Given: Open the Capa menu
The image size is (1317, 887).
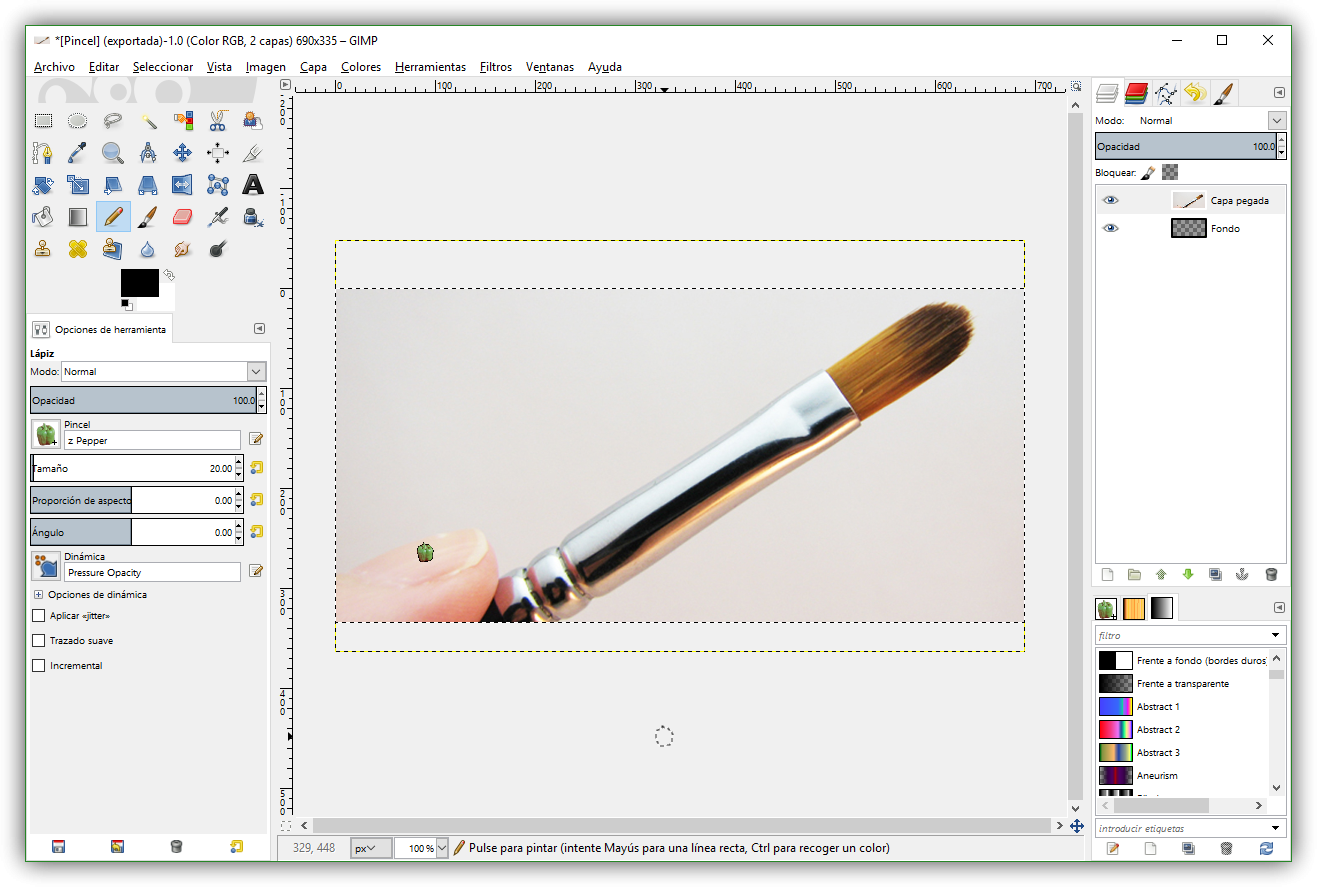Looking at the screenshot, I should [x=313, y=67].
